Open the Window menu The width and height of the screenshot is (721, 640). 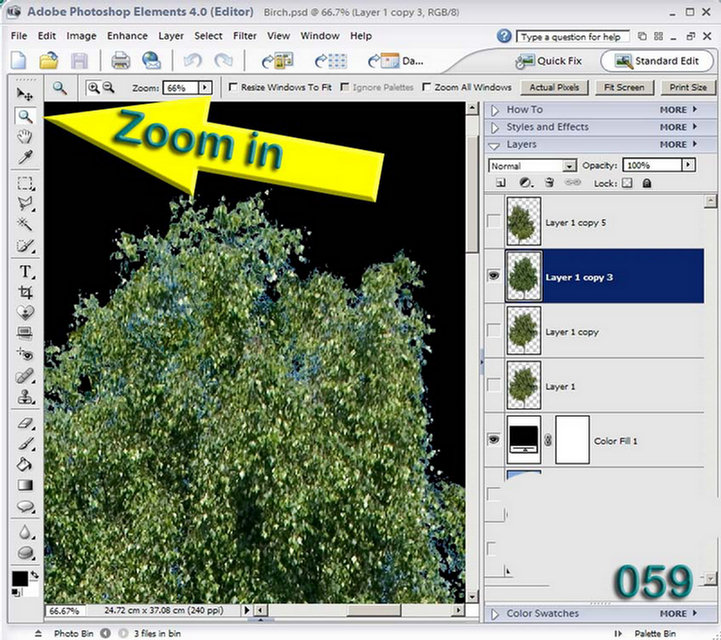click(320, 36)
